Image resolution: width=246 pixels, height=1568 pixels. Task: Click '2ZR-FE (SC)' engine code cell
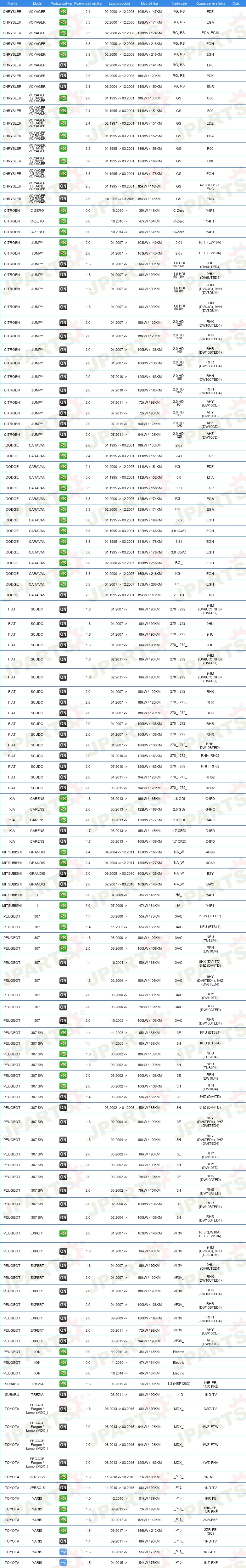(x=210, y=1531)
